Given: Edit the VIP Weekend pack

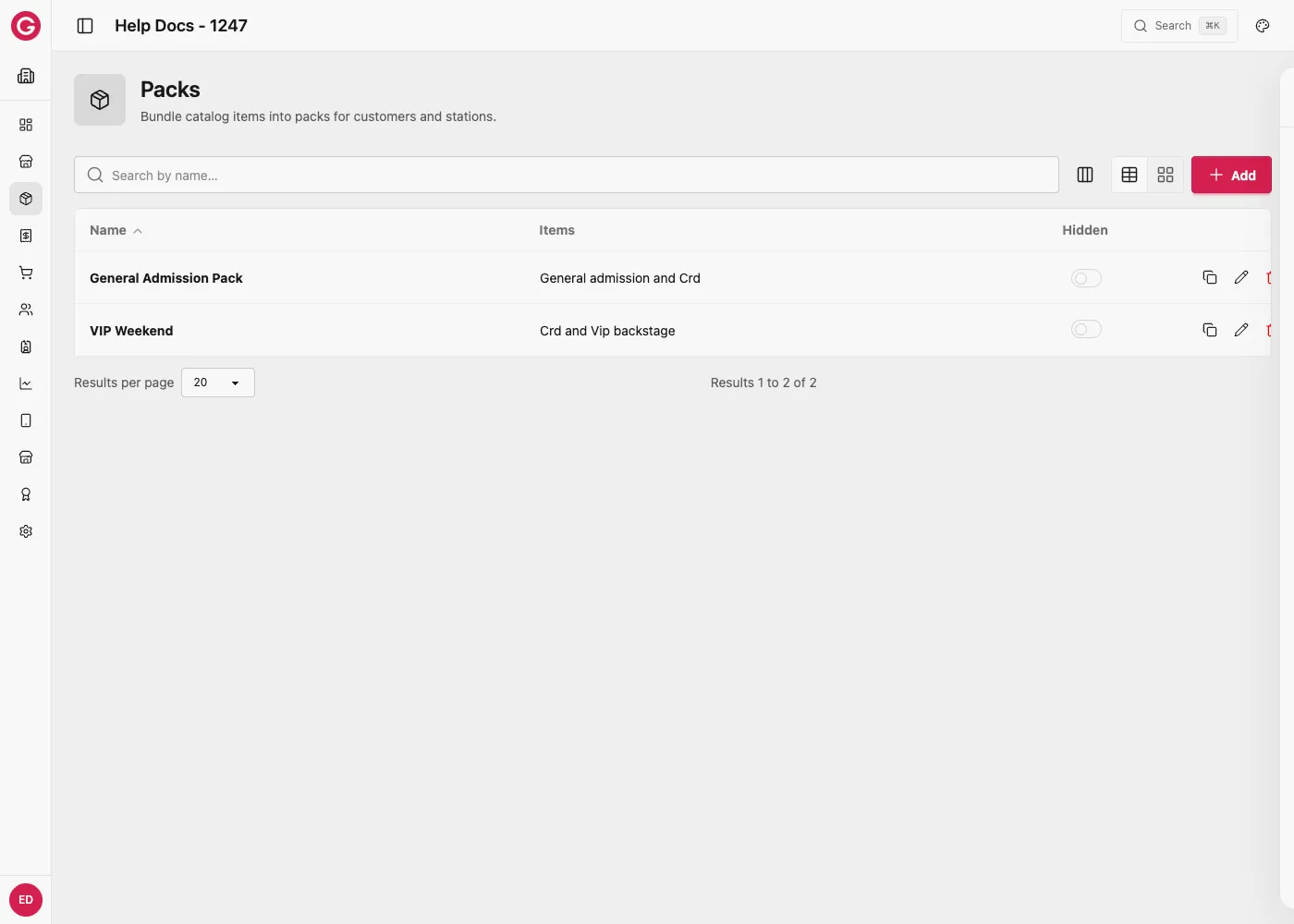Looking at the screenshot, I should point(1241,330).
